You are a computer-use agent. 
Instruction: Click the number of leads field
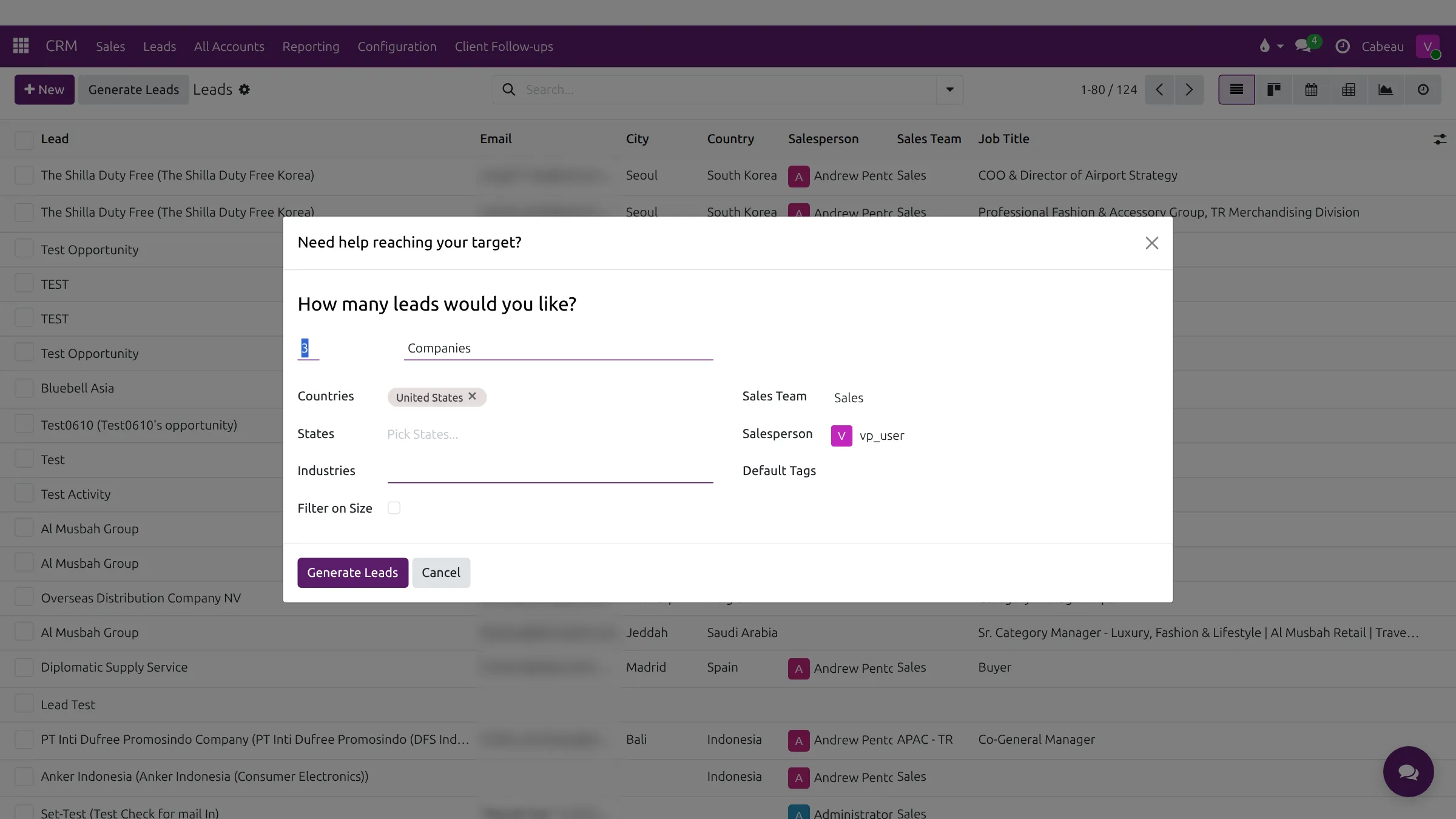[x=308, y=348]
